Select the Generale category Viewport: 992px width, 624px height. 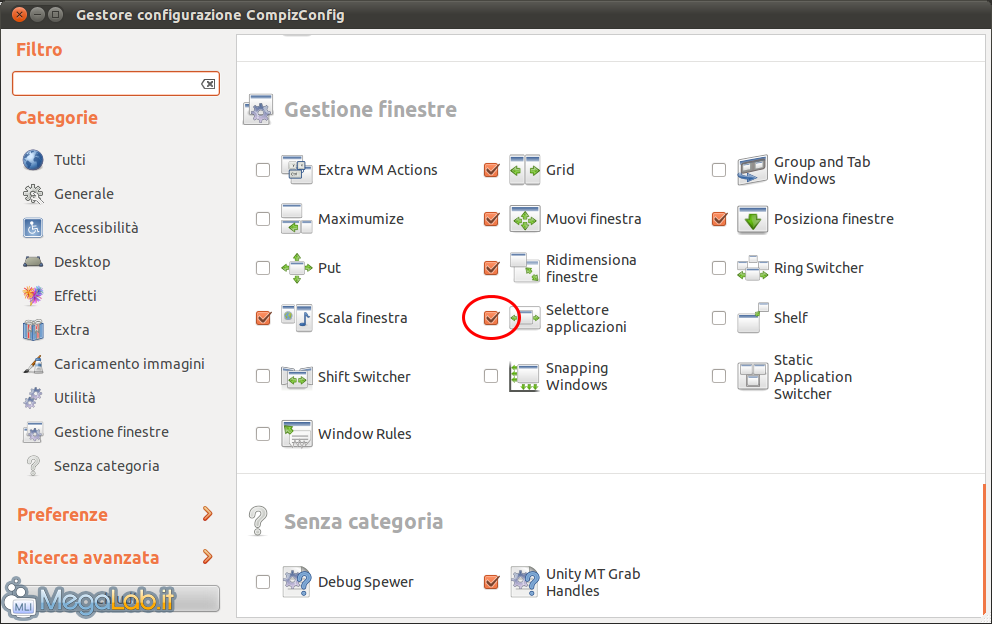click(x=84, y=194)
